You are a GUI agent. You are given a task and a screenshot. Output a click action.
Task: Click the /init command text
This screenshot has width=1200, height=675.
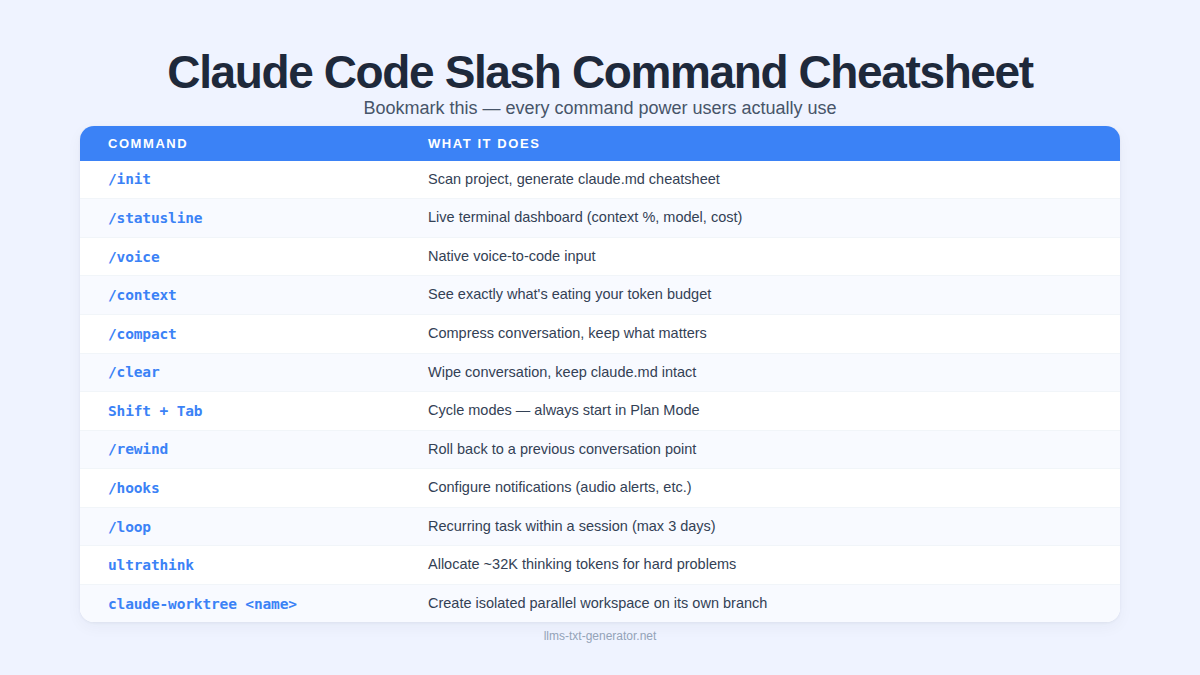pos(129,180)
